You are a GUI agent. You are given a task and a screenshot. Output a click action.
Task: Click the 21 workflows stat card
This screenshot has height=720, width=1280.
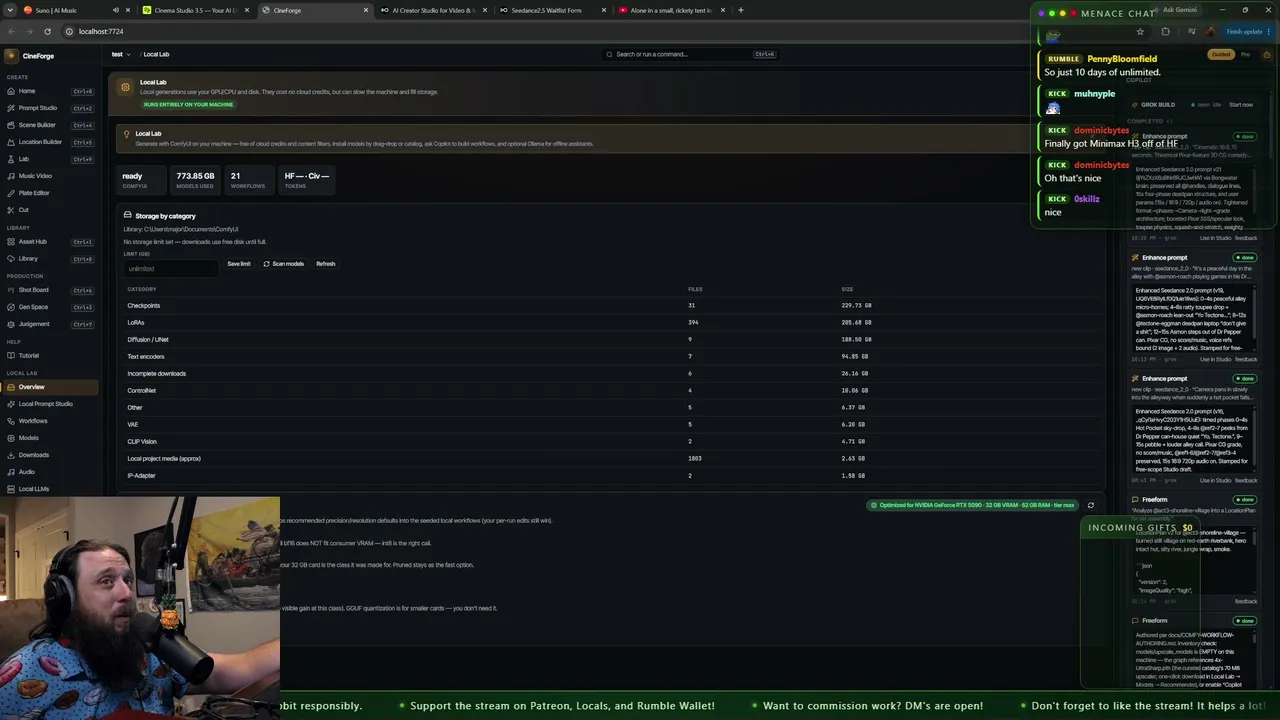(248, 180)
